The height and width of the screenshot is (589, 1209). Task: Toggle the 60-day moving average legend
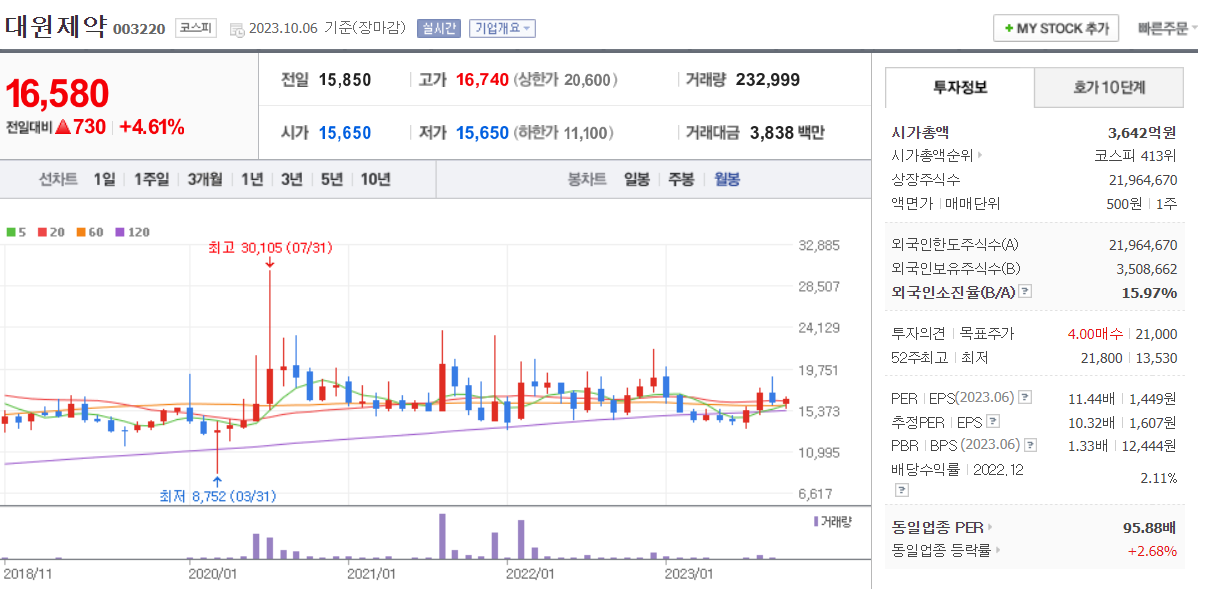[x=90, y=232]
